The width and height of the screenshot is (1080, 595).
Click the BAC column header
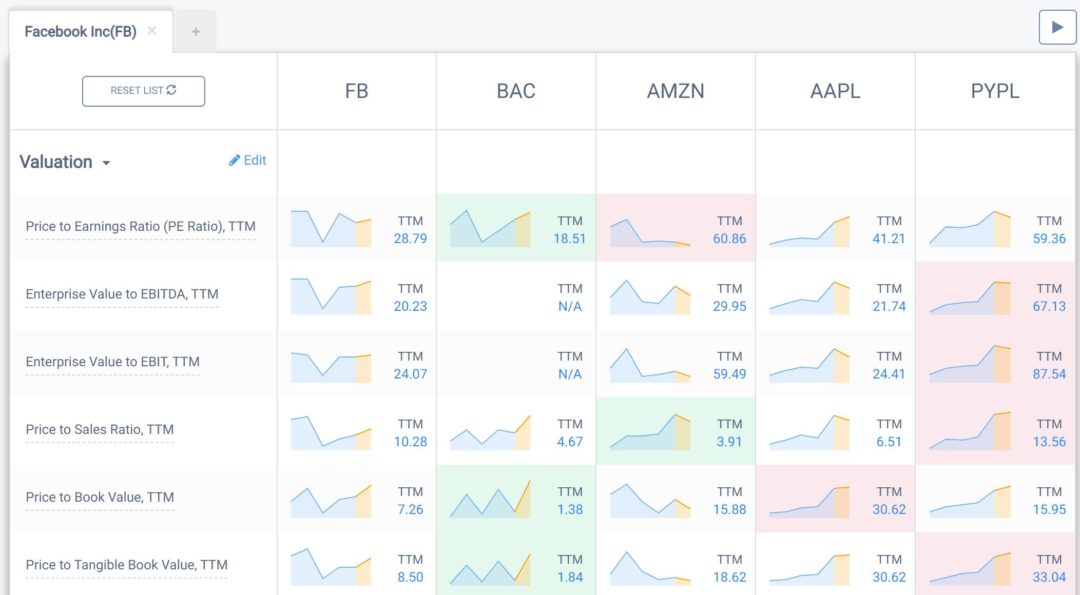(516, 91)
